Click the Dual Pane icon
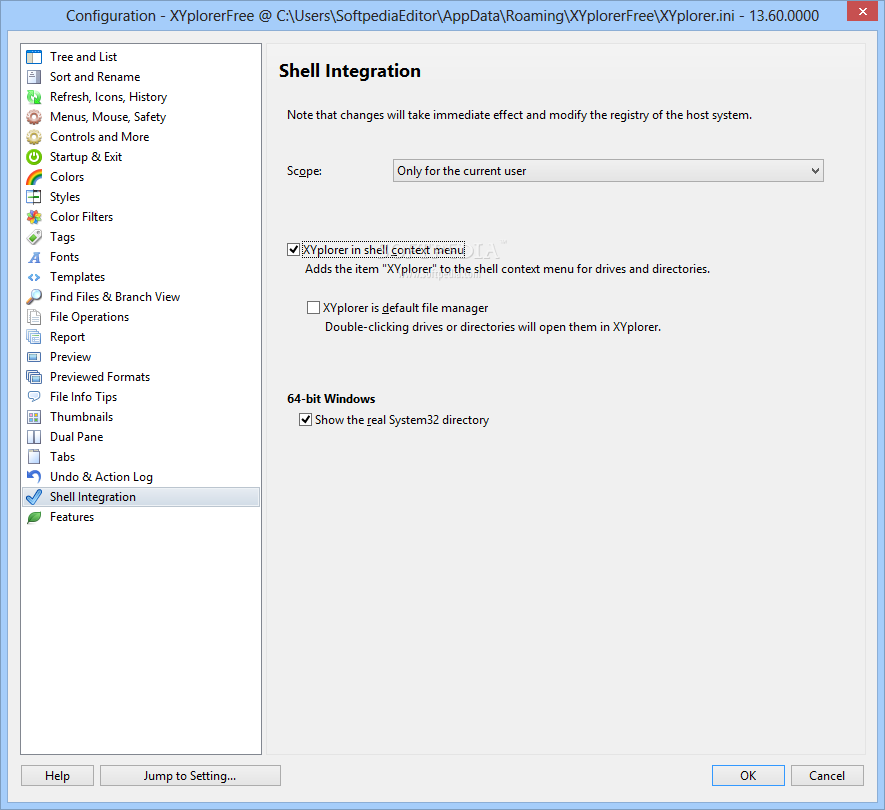Screen dimensions: 885x810 (34, 437)
